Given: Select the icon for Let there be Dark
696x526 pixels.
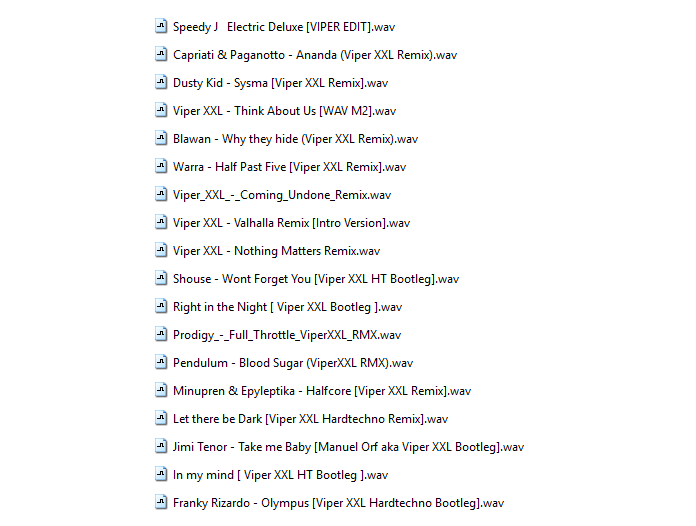Looking at the screenshot, I should click(161, 417).
